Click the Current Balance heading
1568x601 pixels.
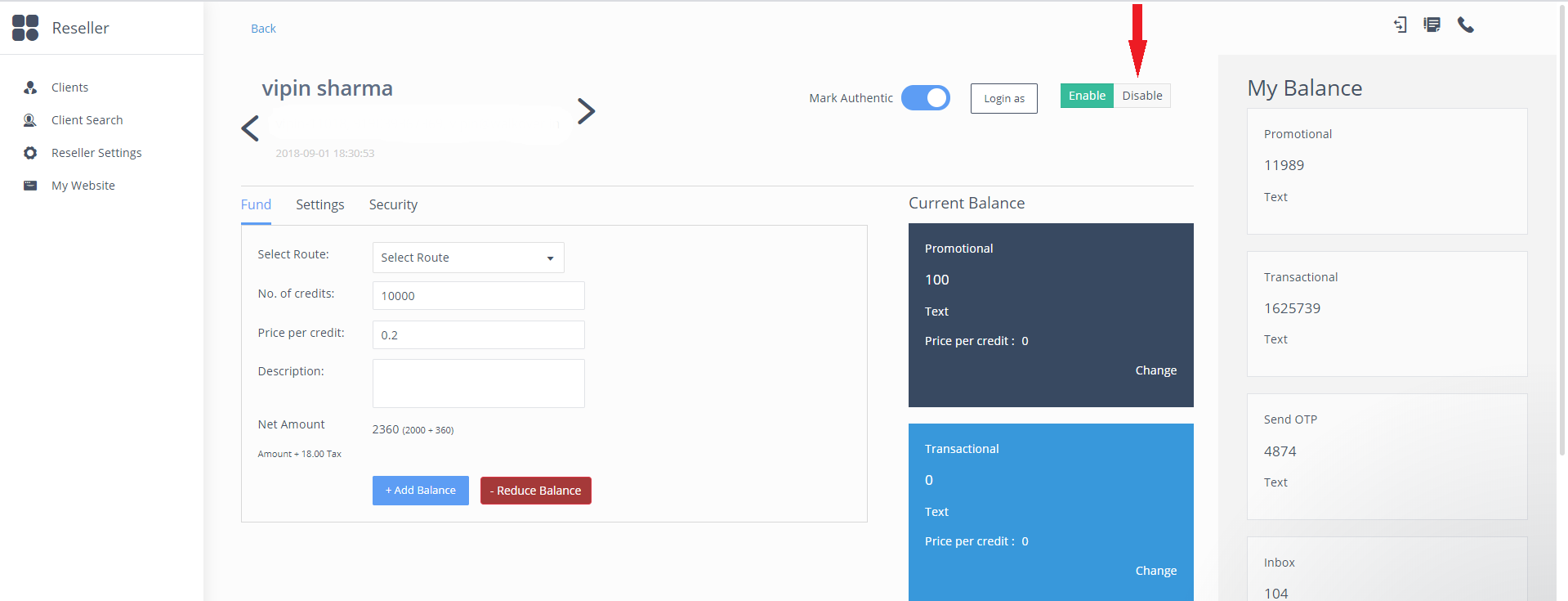(967, 203)
